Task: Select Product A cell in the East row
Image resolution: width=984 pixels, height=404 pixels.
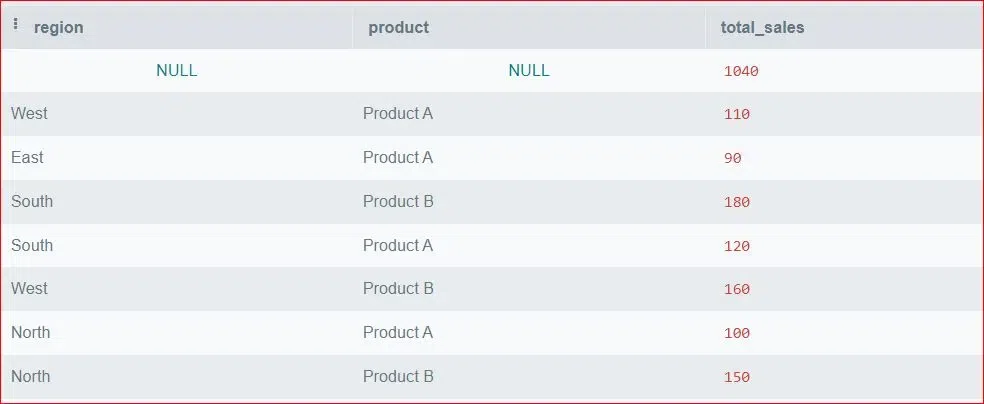Action: (397, 157)
